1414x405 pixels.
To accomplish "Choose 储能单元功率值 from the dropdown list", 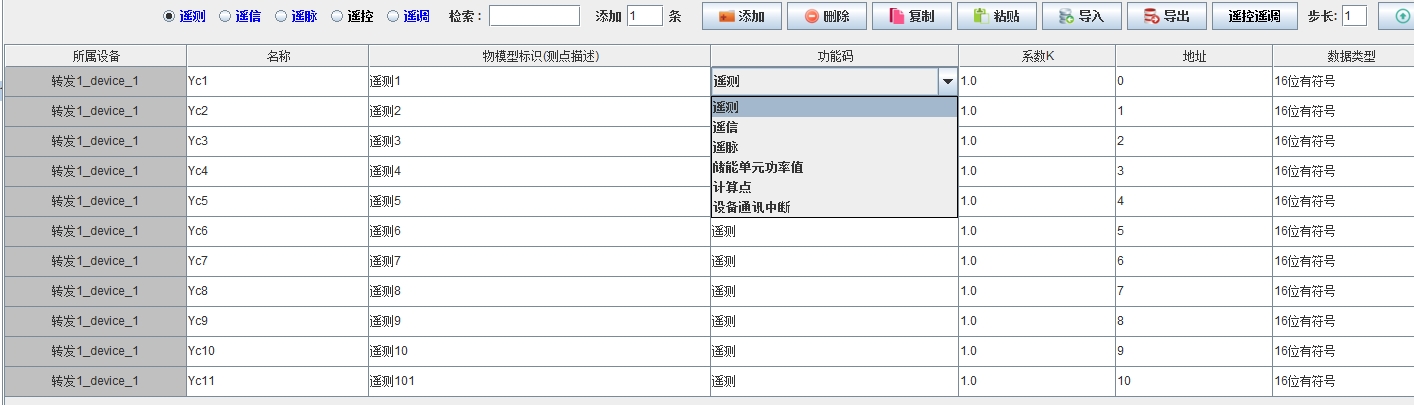I will 757,167.
